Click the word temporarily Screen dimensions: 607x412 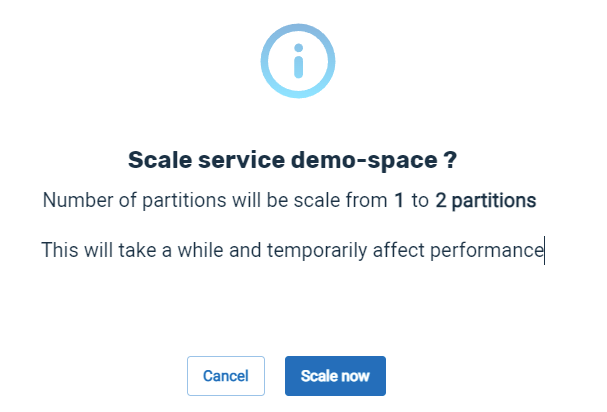[x=317, y=251]
